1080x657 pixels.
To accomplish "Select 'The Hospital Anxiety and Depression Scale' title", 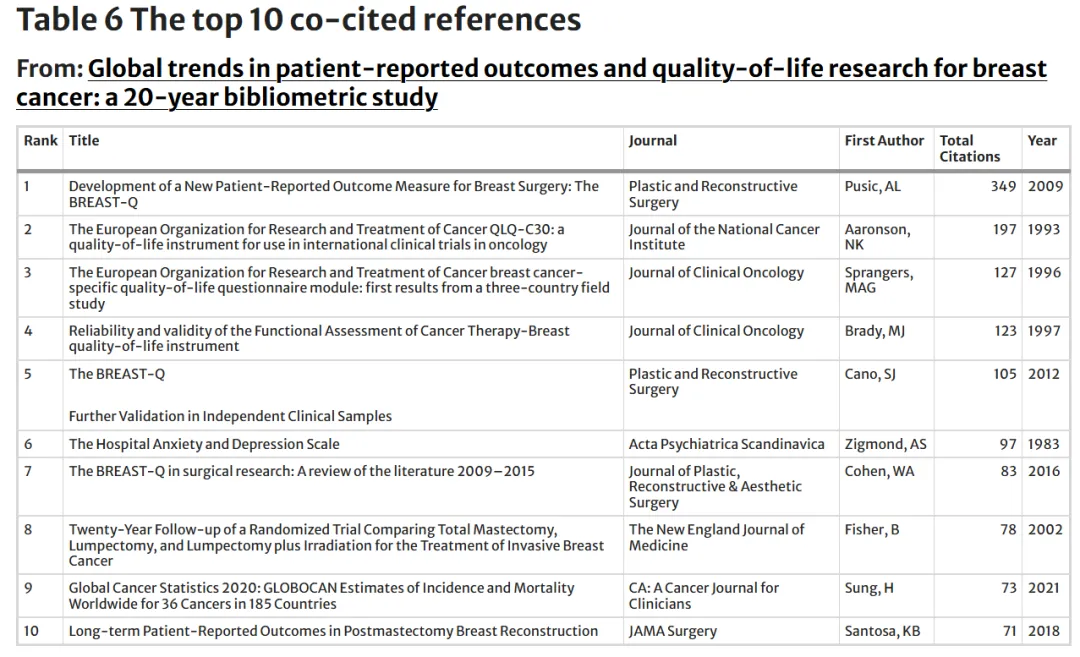I will click(x=204, y=444).
